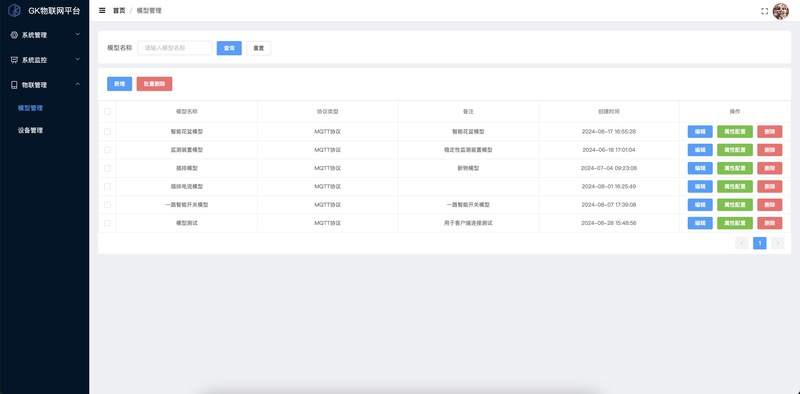The image size is (800, 394).
Task: Toggle the hamburger sidebar collapse icon
Action: [x=102, y=10]
